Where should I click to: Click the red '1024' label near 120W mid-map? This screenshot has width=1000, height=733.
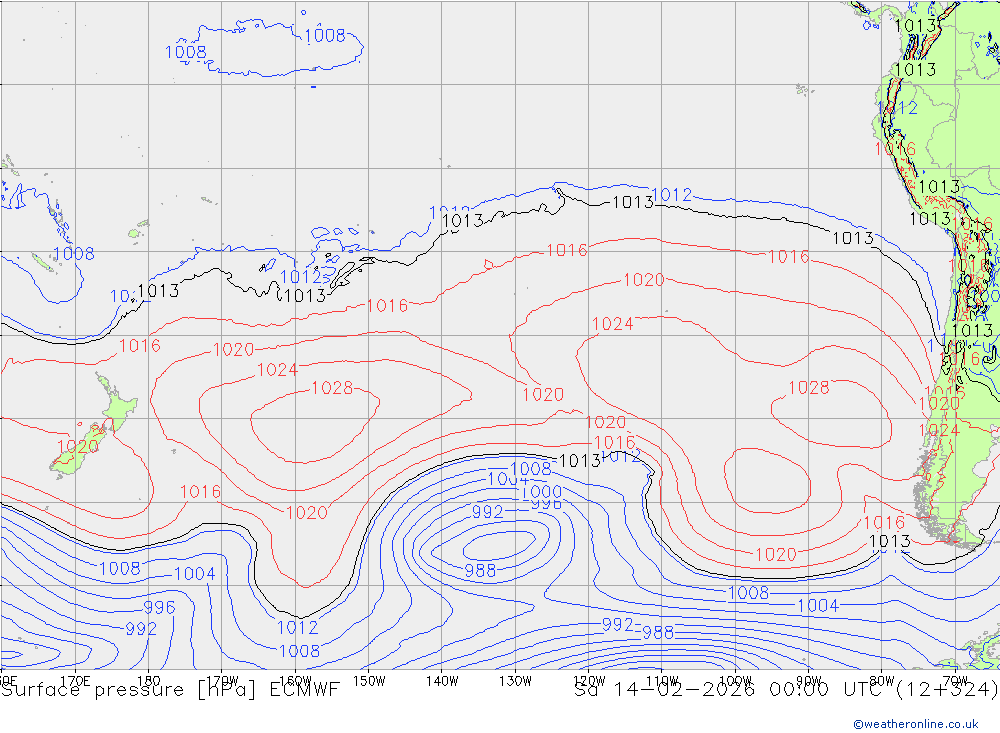tap(613, 324)
